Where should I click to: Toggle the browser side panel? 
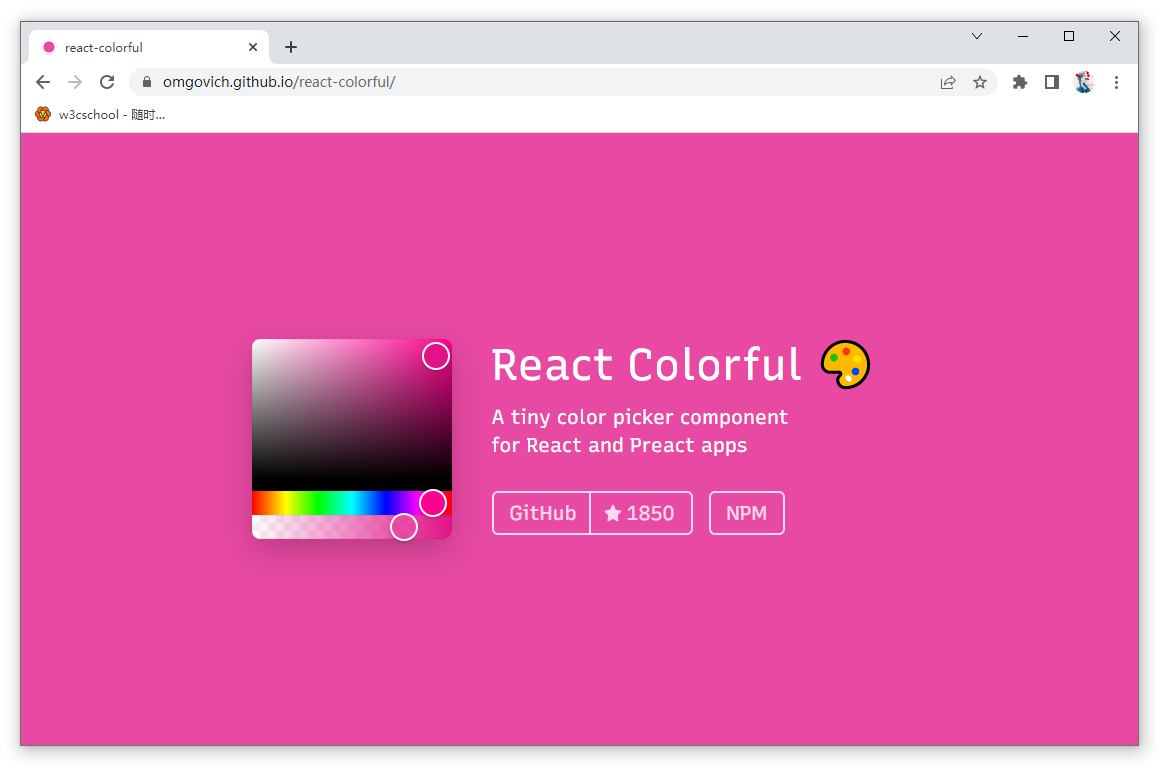tap(1051, 82)
